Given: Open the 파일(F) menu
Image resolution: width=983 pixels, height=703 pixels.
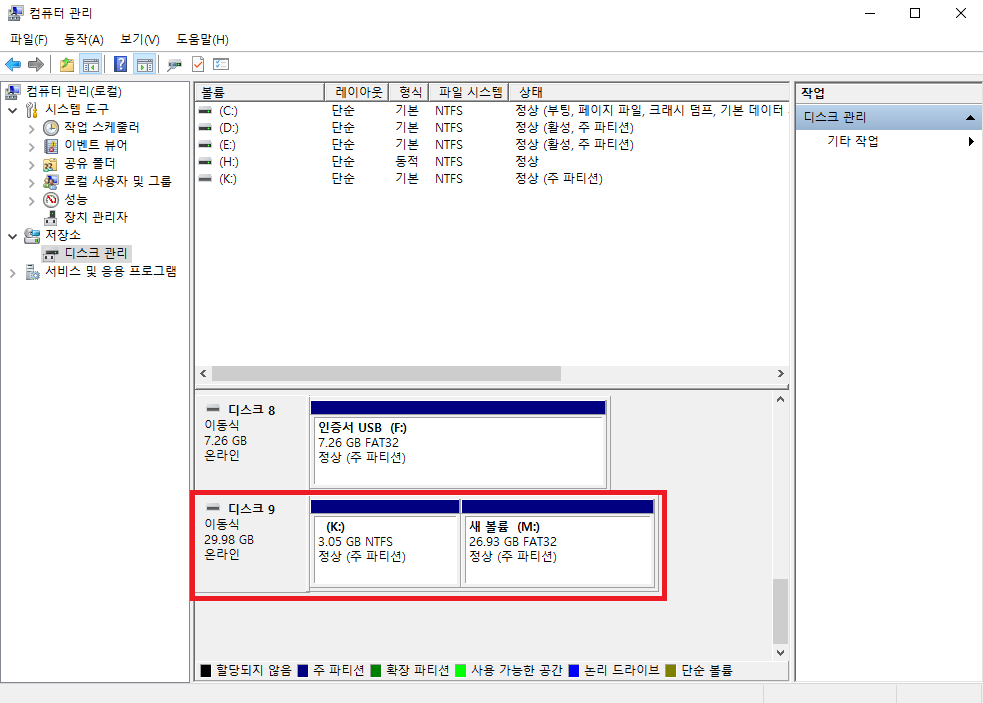Looking at the screenshot, I should pos(29,40).
